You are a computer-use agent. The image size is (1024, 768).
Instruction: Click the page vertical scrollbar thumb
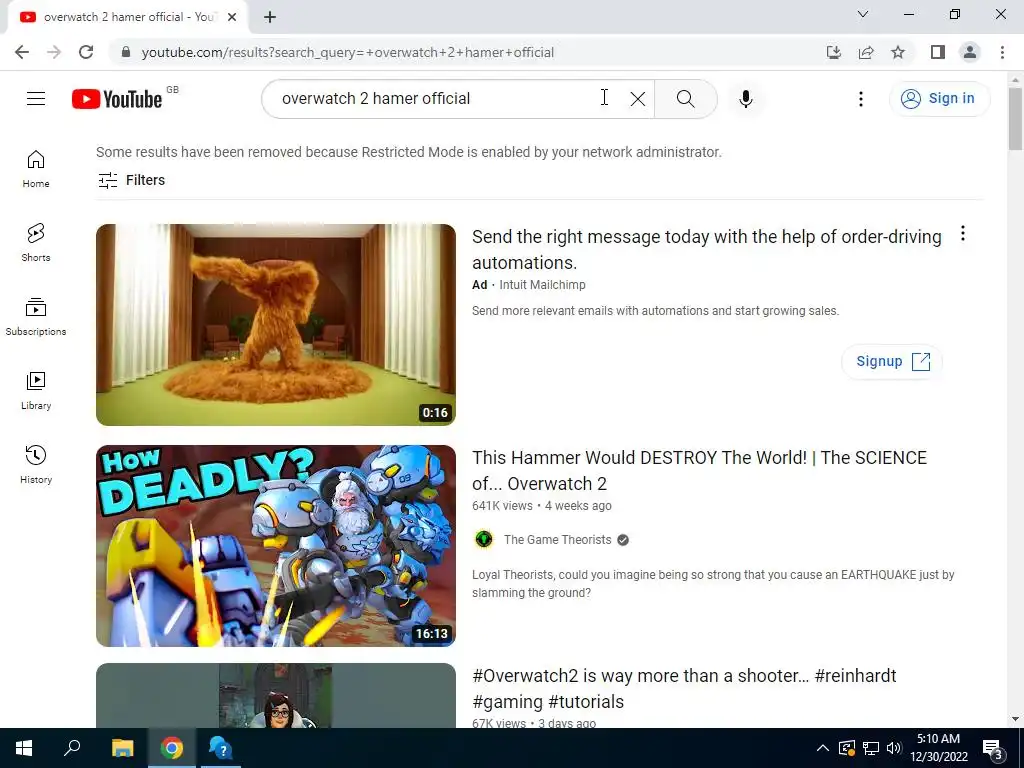tap(1015, 118)
